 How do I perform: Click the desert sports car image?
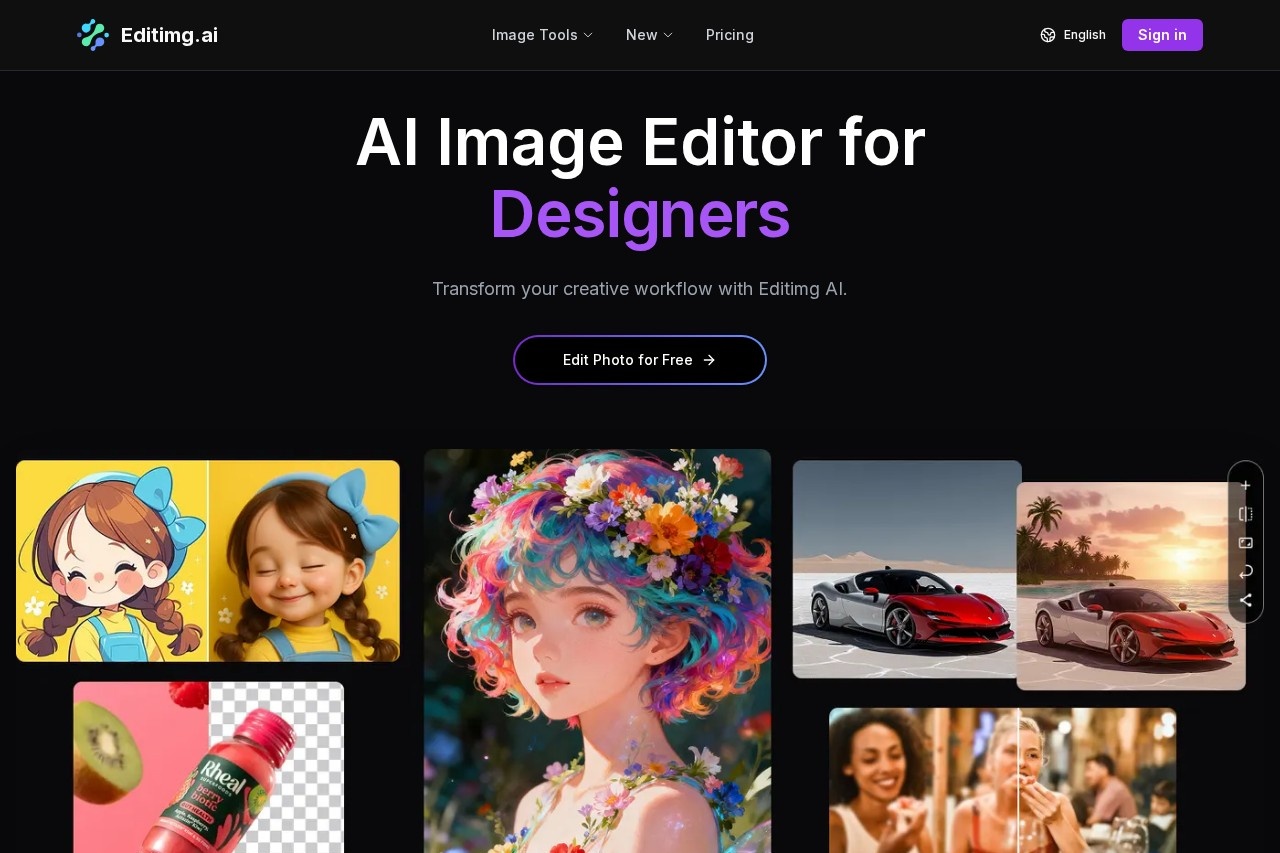click(x=904, y=568)
